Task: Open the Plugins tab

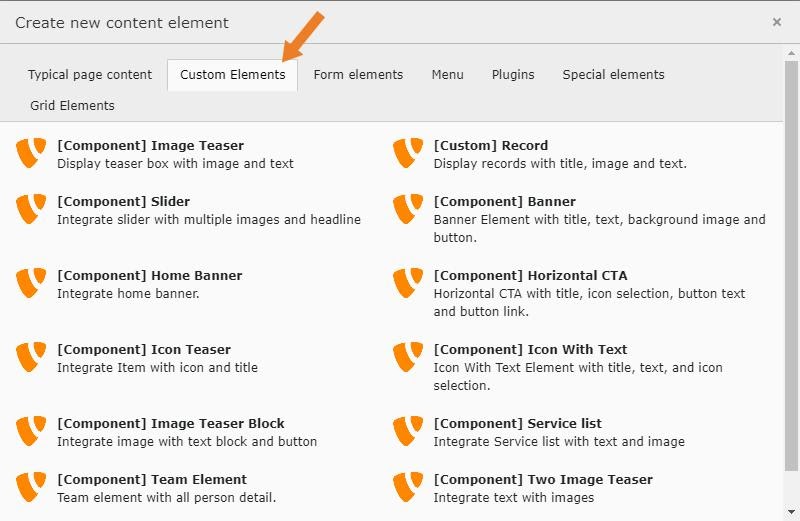Action: click(x=513, y=74)
